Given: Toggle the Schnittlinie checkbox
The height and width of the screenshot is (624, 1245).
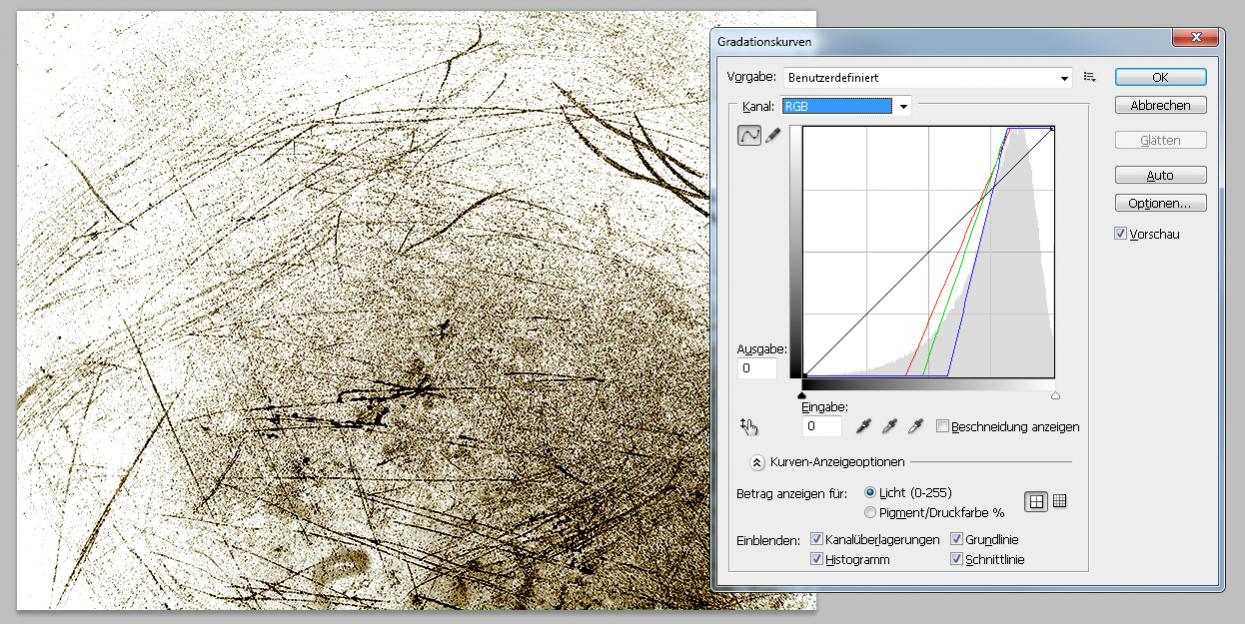Looking at the screenshot, I should click(956, 559).
